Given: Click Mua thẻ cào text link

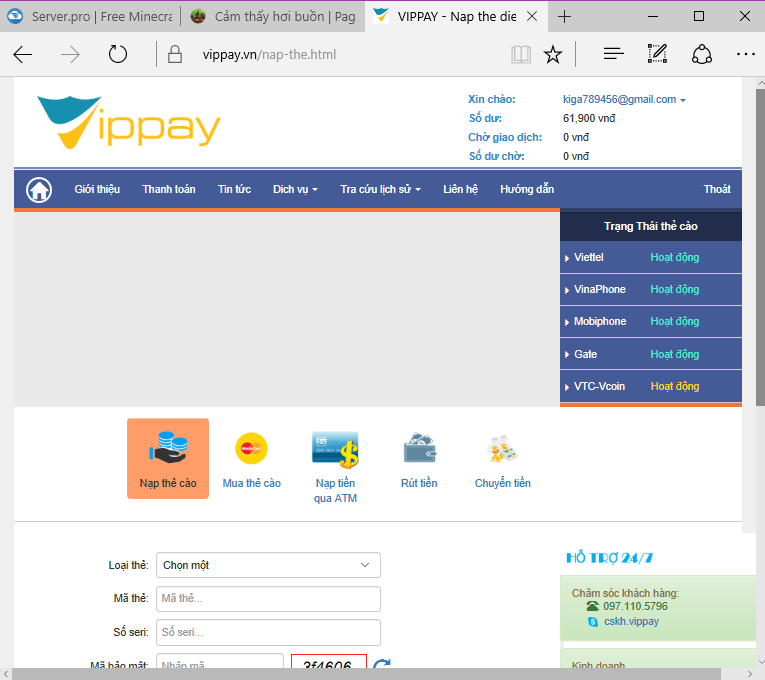Looking at the screenshot, I should pyautogui.click(x=252, y=483).
